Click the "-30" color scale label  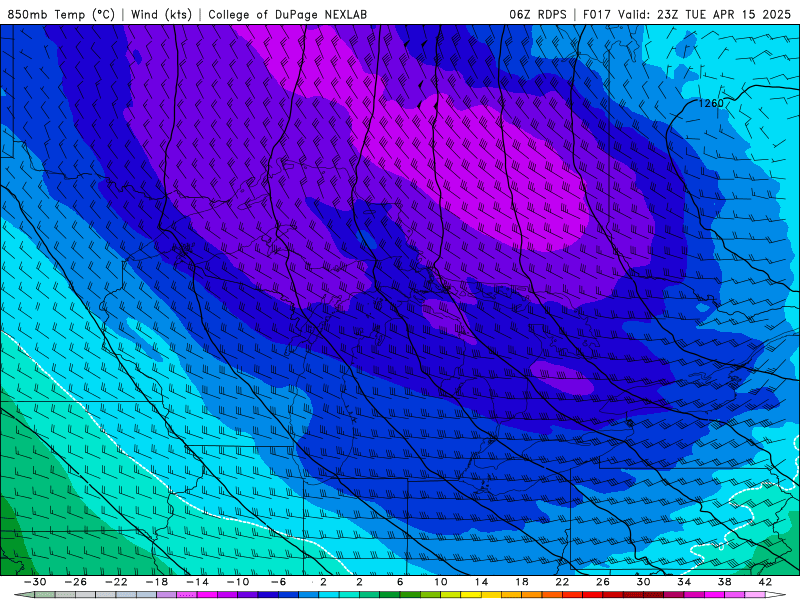(35, 582)
